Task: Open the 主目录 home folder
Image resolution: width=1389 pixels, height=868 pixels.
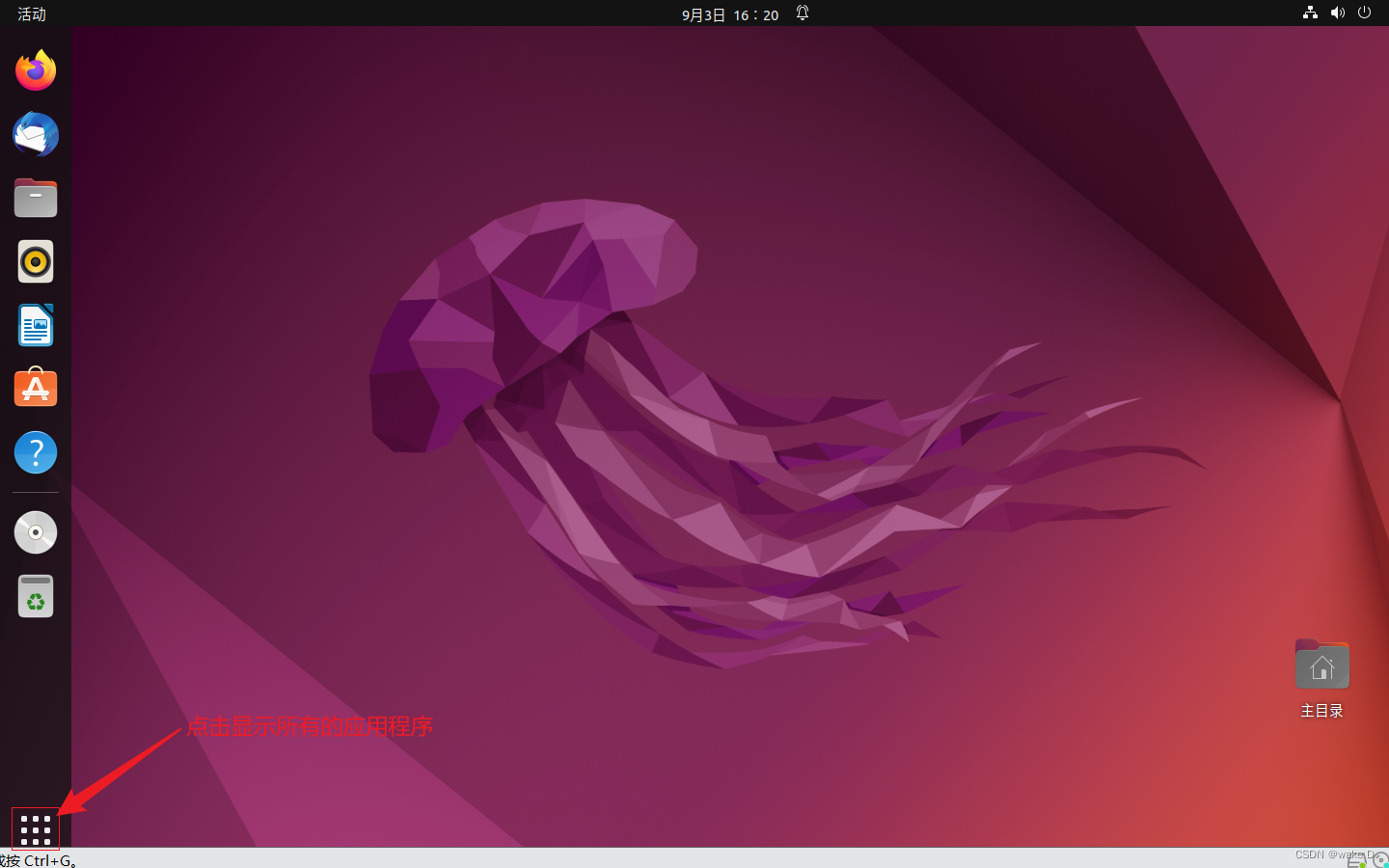Action: coord(1321,679)
